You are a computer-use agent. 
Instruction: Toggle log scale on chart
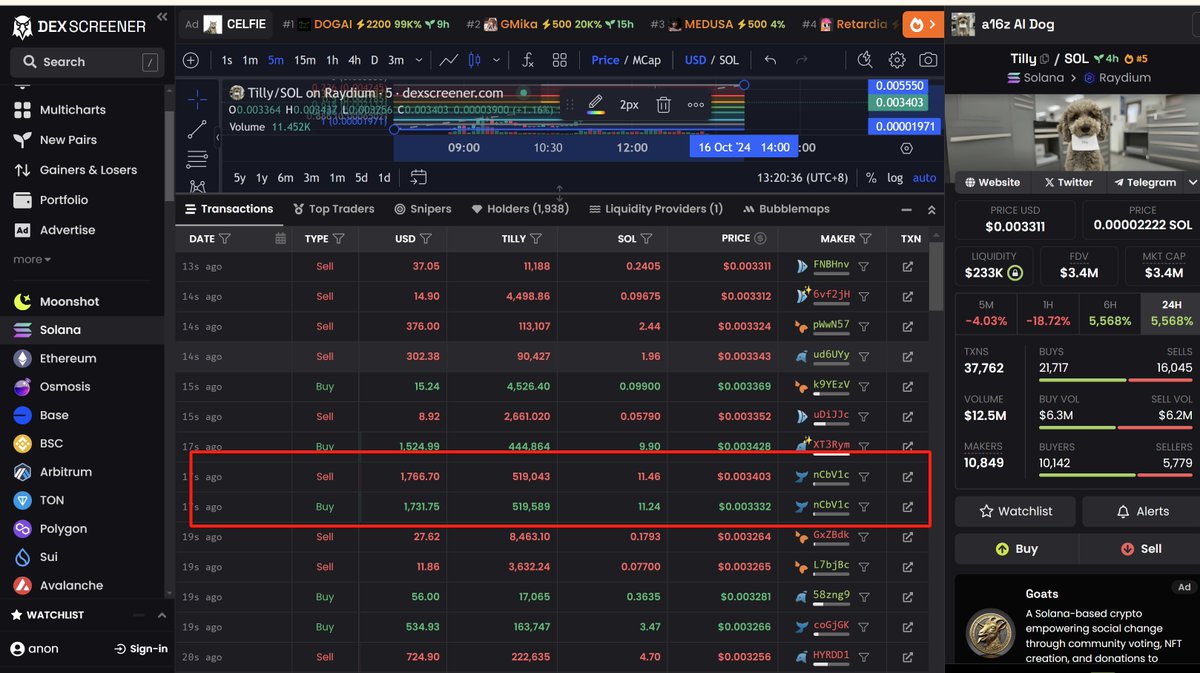[x=894, y=178]
